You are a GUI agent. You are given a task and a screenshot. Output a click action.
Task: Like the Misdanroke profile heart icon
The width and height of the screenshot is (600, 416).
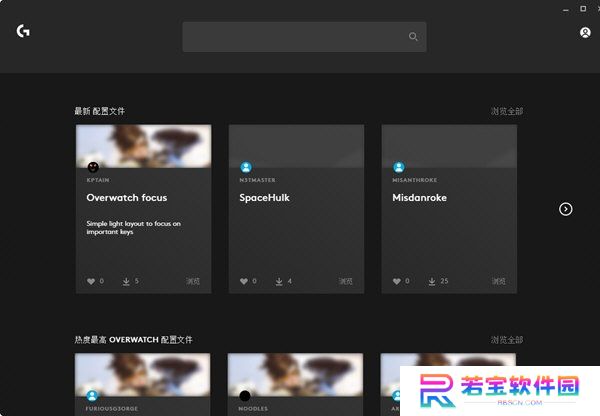(397, 281)
